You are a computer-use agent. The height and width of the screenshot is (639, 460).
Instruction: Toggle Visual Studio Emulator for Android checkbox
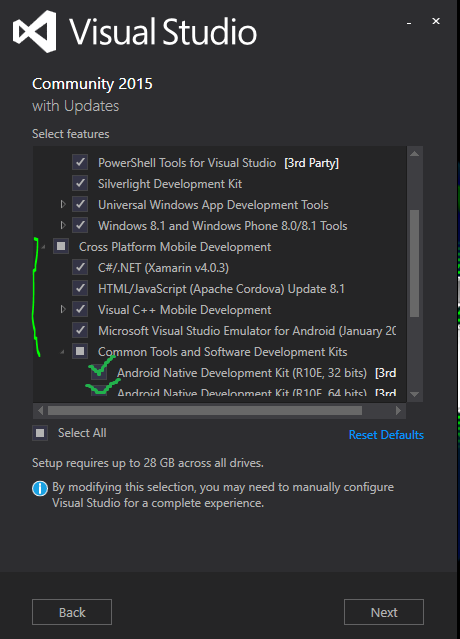[80, 331]
